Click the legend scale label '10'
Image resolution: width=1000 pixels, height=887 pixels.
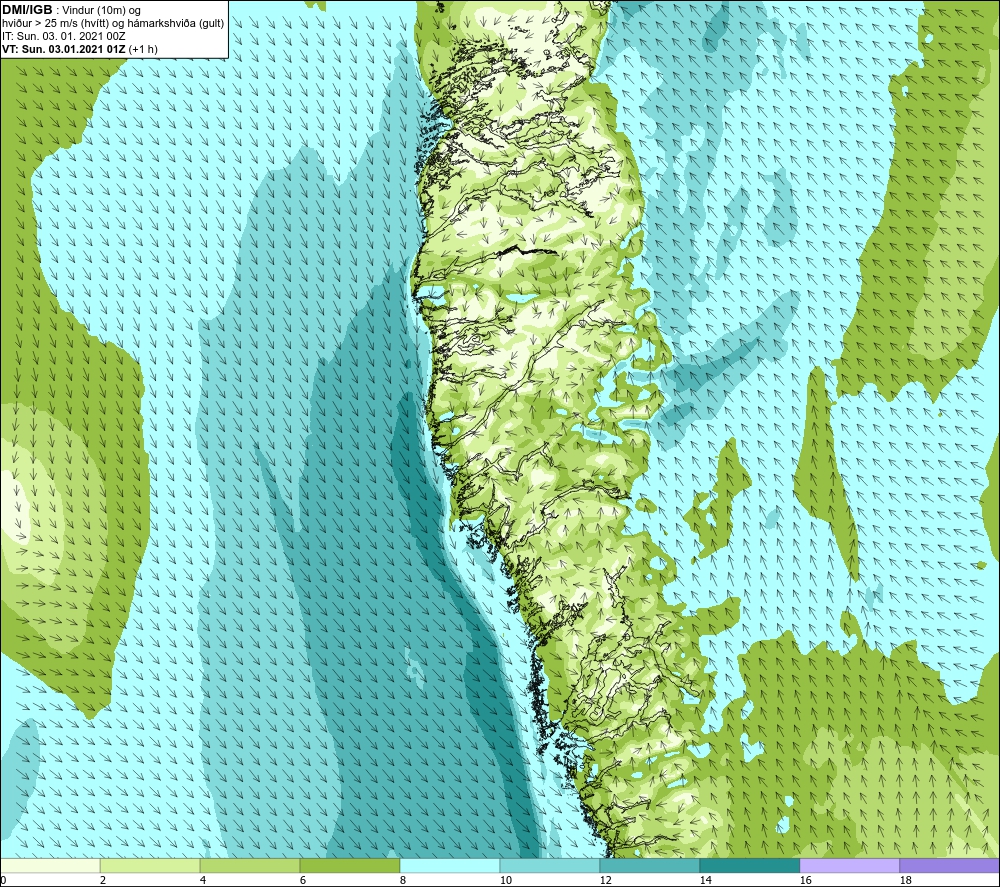coord(505,880)
